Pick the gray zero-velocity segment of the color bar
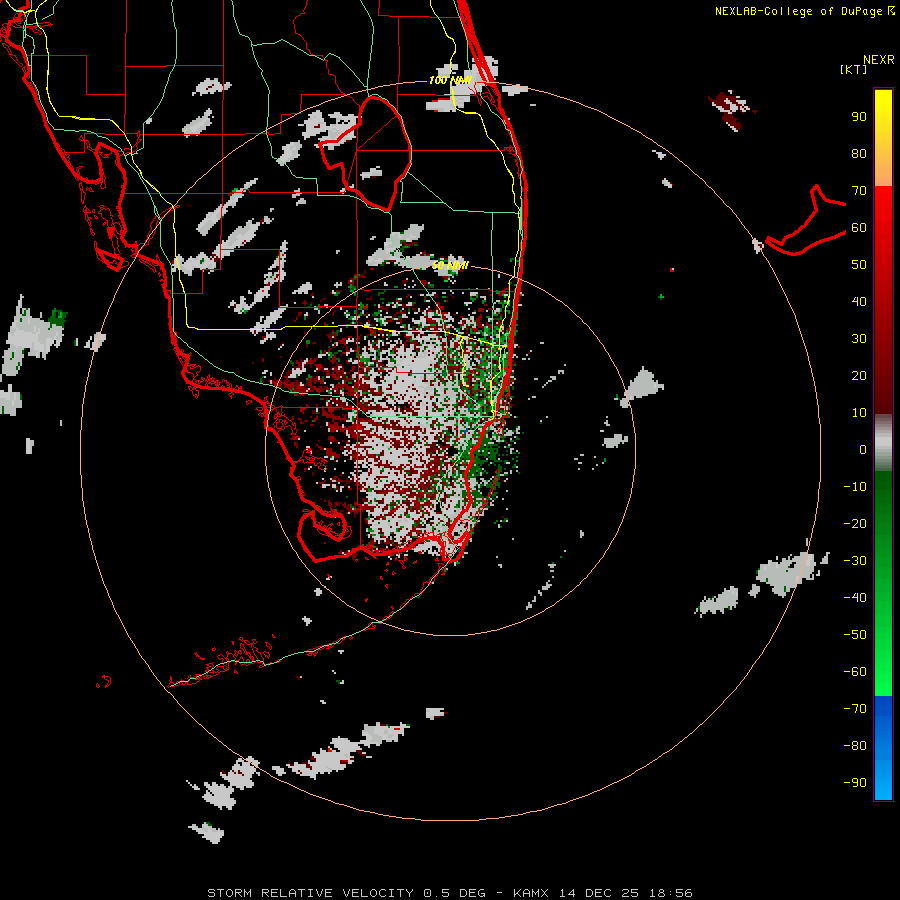 883,443
